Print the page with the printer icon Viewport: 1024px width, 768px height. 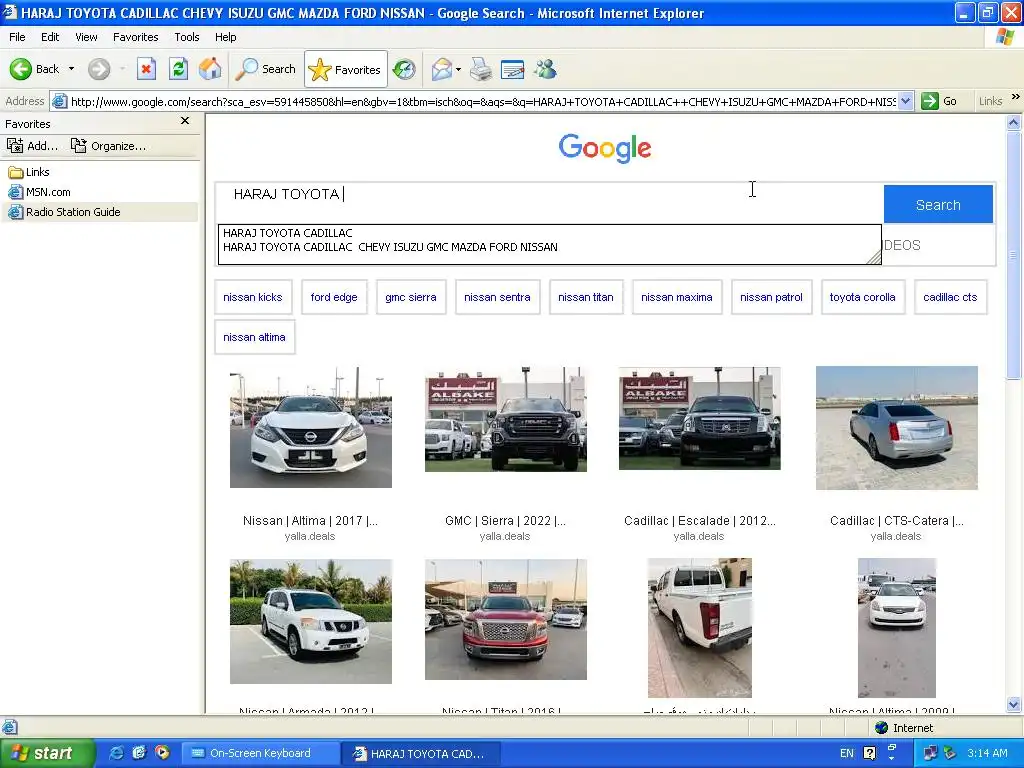pyautogui.click(x=481, y=69)
